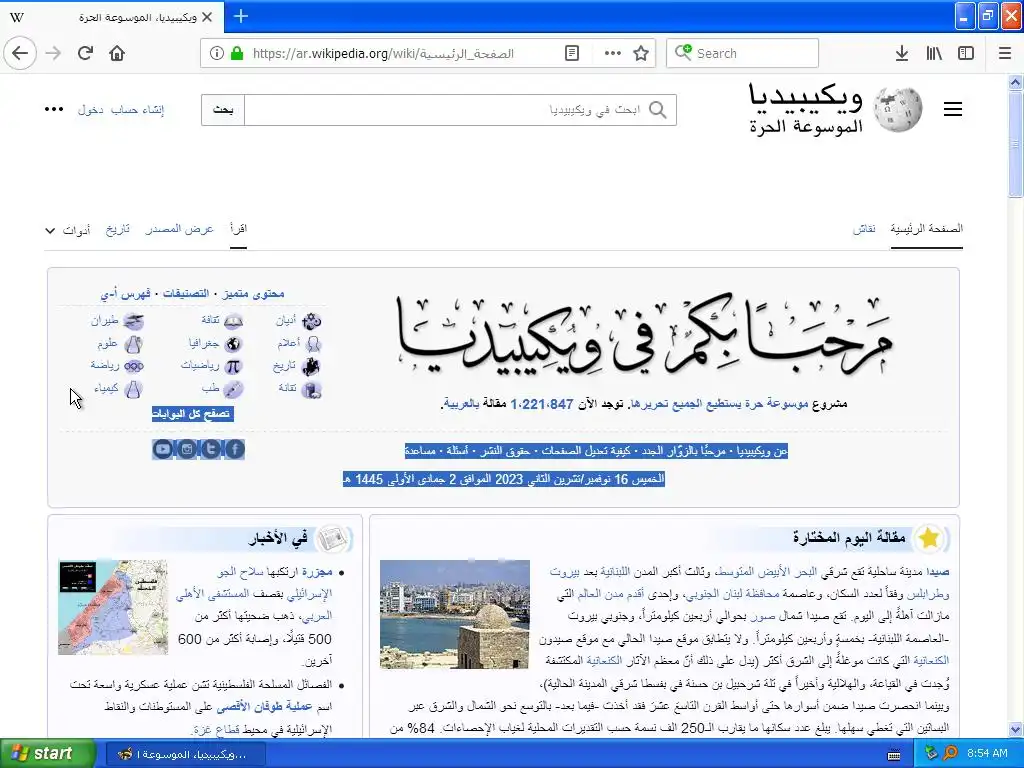
Task: Open the Twitter social icon
Action: tap(211, 449)
